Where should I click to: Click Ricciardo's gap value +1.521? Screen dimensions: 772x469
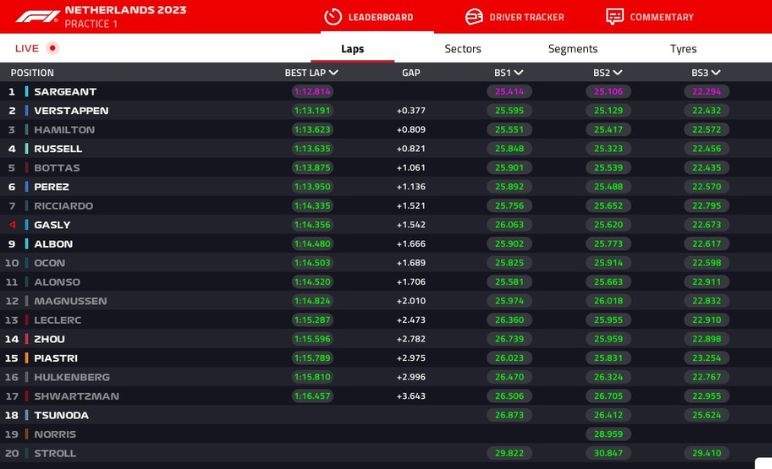point(411,206)
